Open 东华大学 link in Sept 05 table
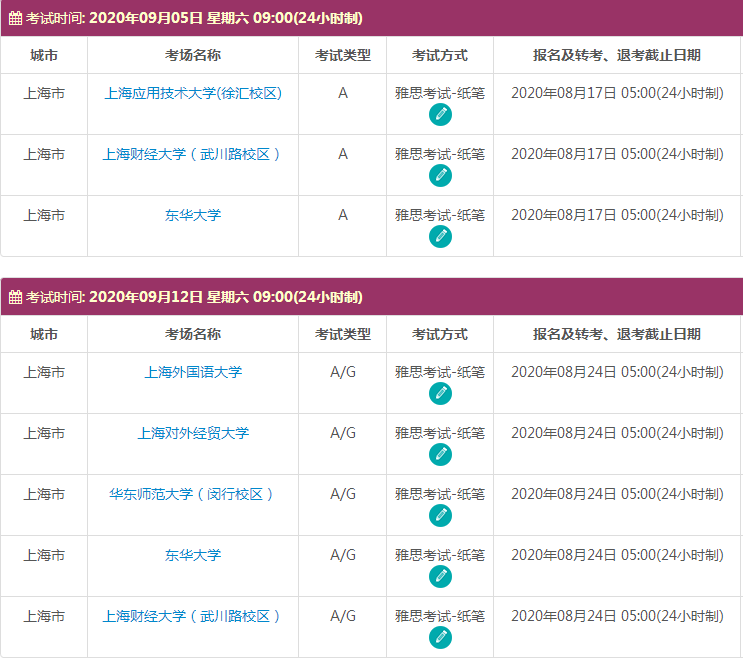This screenshot has height=659, width=743. coord(193,216)
